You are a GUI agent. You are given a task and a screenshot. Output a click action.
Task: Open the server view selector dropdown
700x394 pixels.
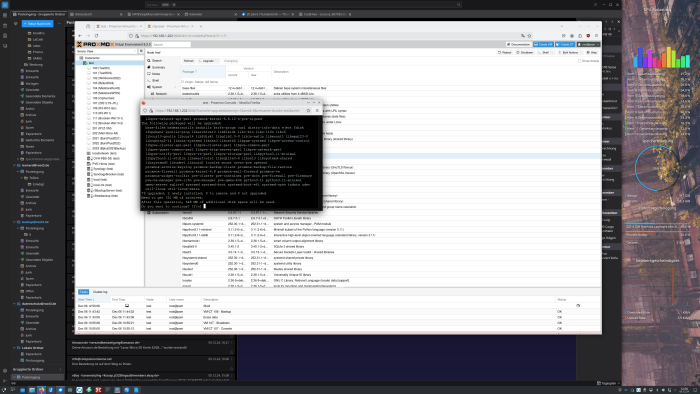click(106, 51)
